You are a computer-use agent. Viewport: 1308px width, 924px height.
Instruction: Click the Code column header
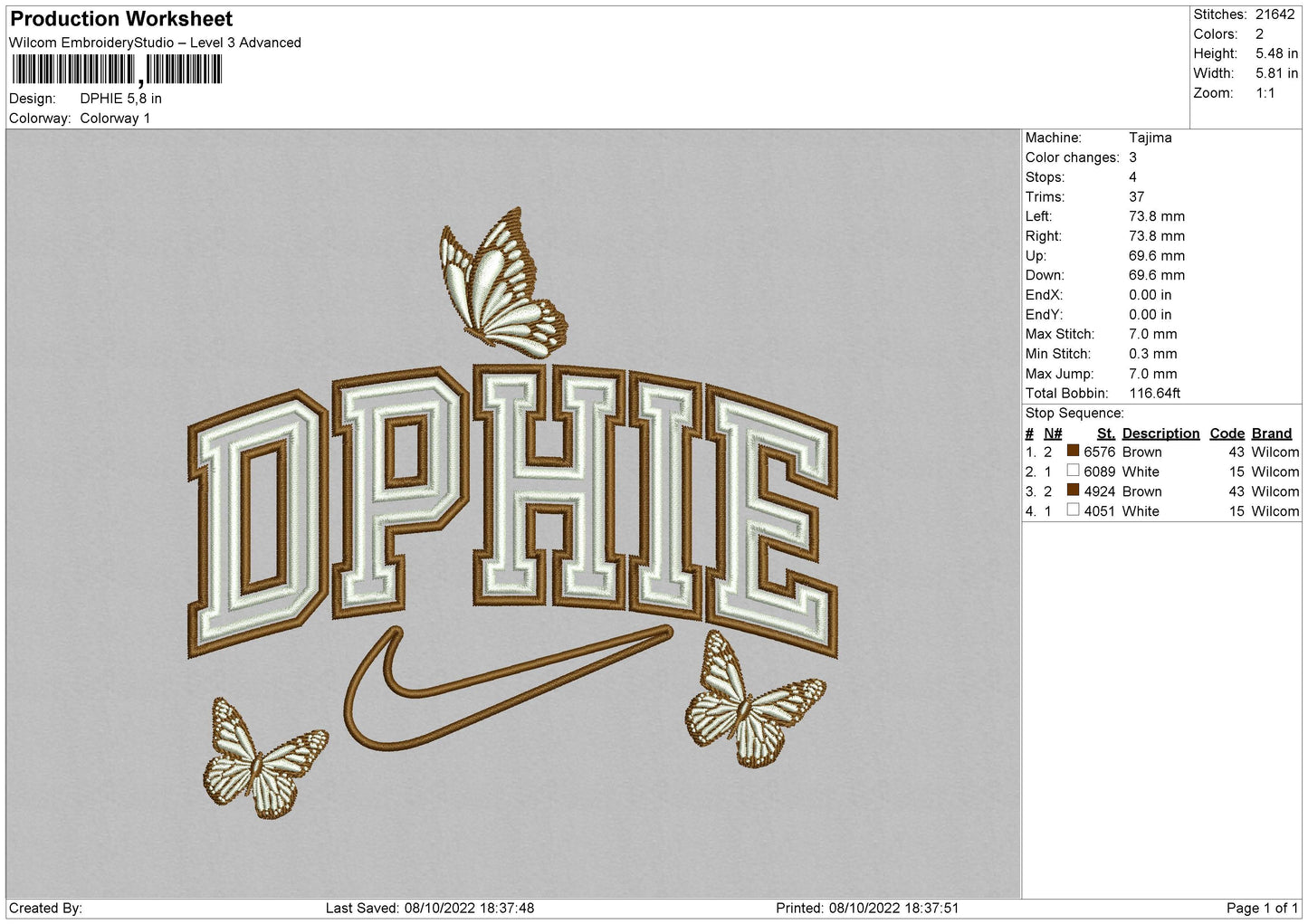tap(1227, 433)
